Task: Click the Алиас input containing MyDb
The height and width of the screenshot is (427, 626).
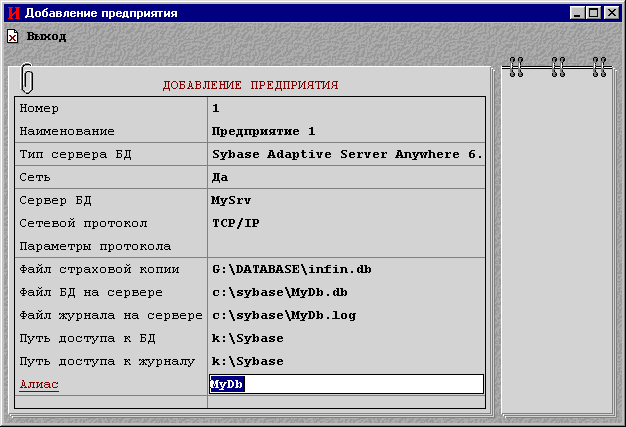Action: click(345, 384)
